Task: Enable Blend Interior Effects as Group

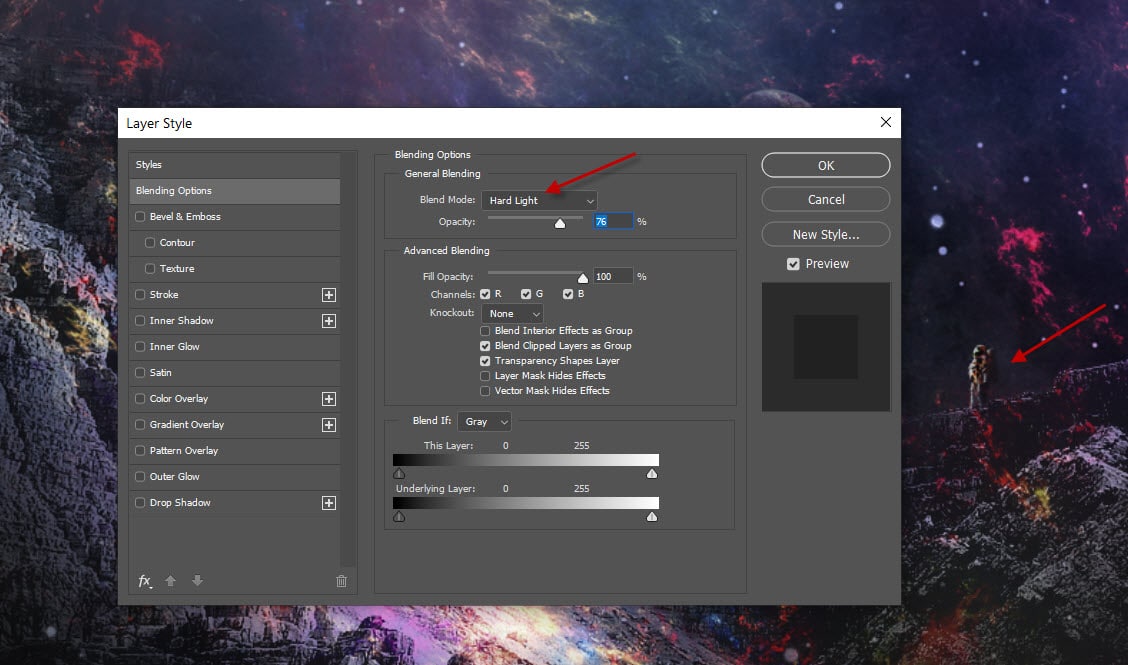Action: tap(486, 331)
